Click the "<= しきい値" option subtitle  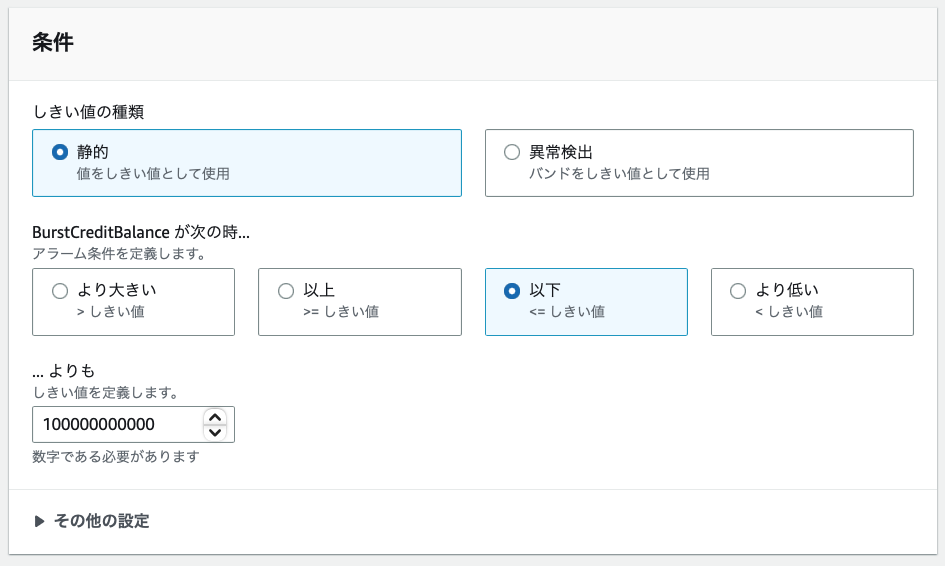pos(567,312)
